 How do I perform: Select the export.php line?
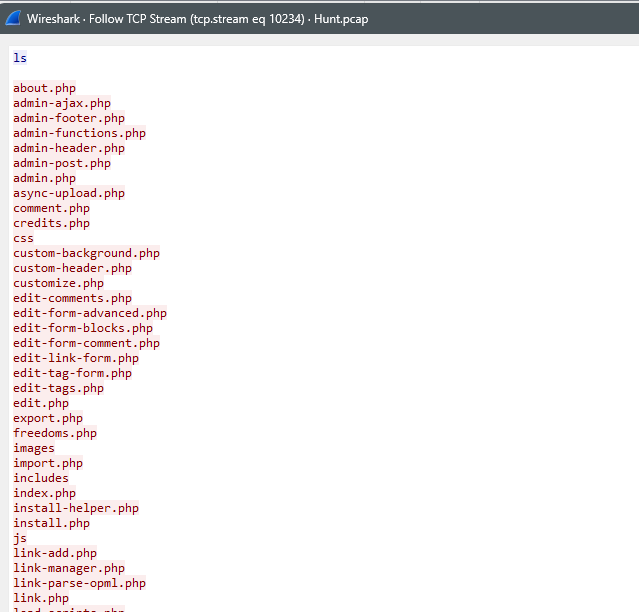pyautogui.click(x=48, y=418)
